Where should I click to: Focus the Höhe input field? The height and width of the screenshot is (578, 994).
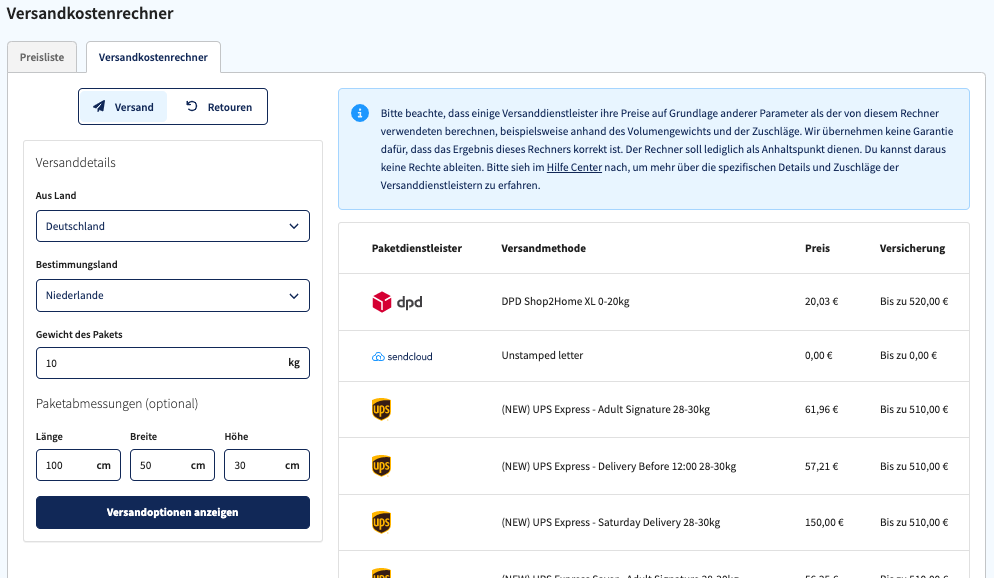267,465
